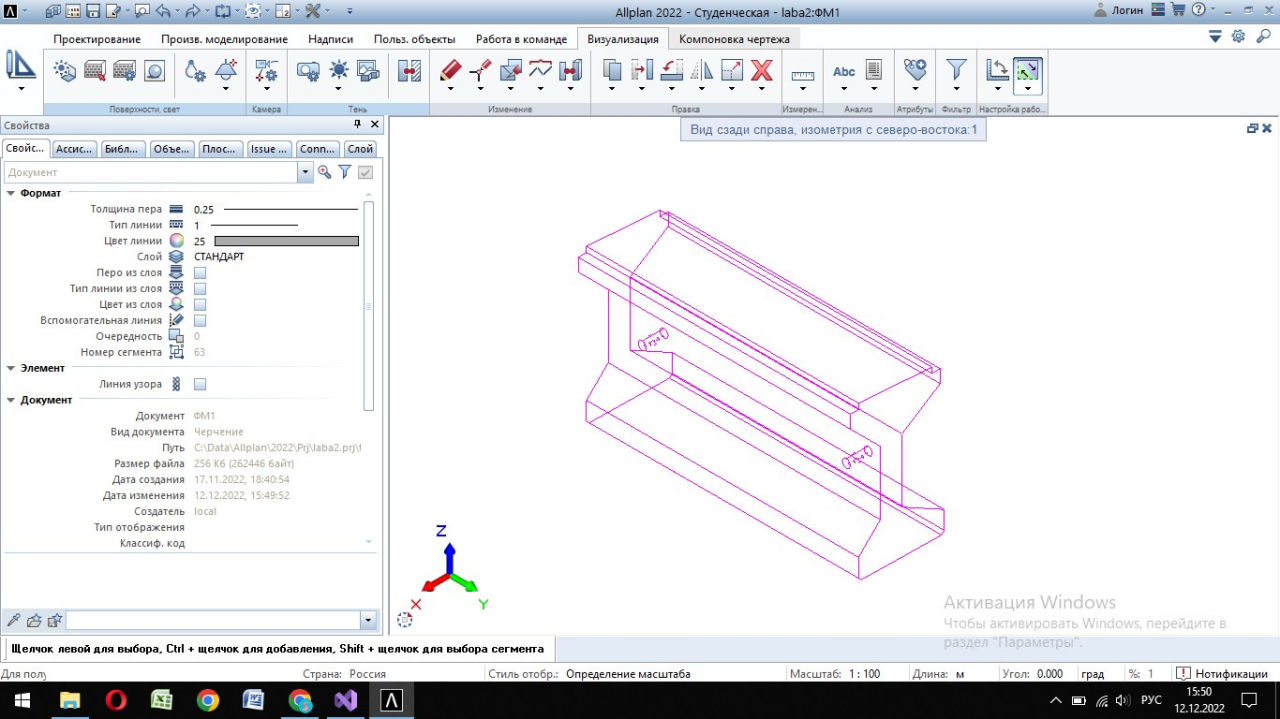Click the red X delete tool in Правка group
The width and height of the screenshot is (1280, 719).
click(763, 71)
